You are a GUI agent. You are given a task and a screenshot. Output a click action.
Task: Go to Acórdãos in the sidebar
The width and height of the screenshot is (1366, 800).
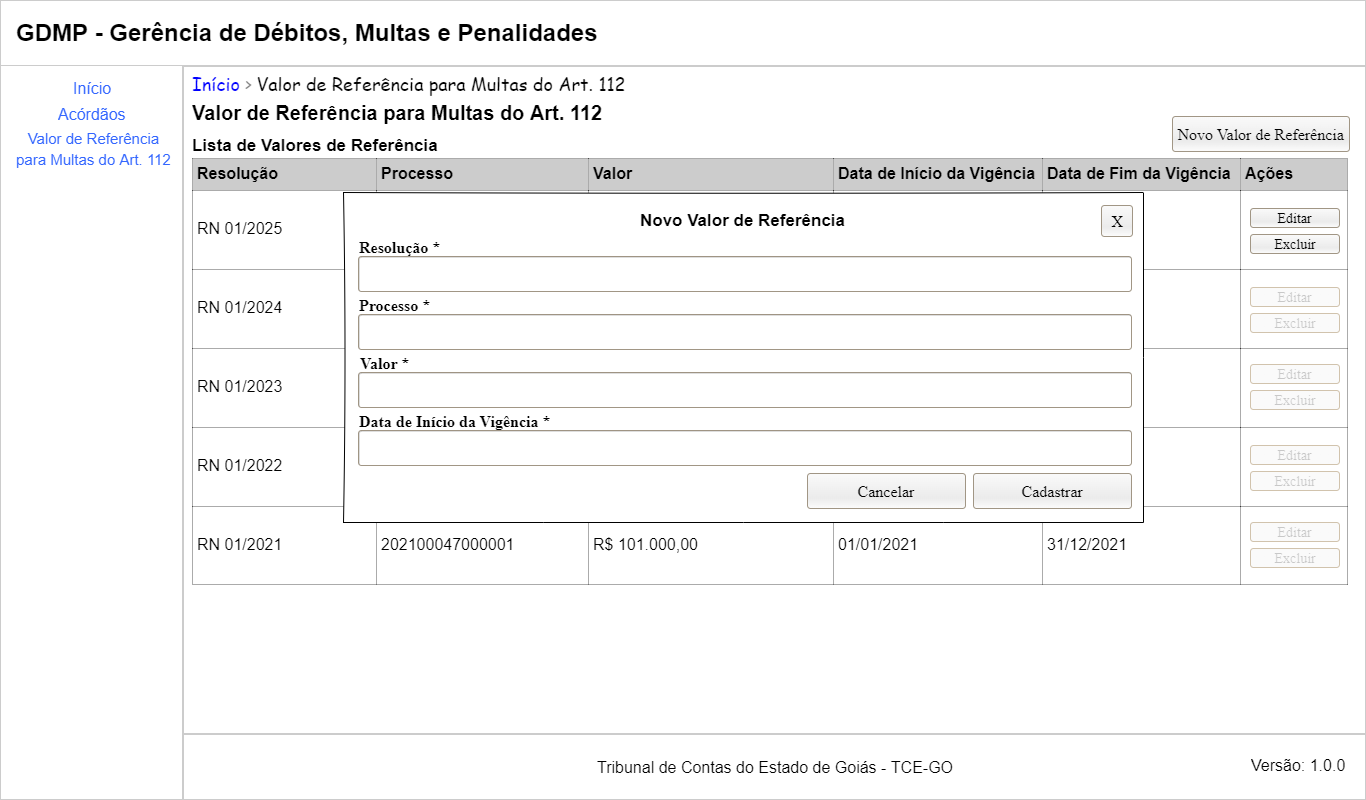tap(92, 115)
